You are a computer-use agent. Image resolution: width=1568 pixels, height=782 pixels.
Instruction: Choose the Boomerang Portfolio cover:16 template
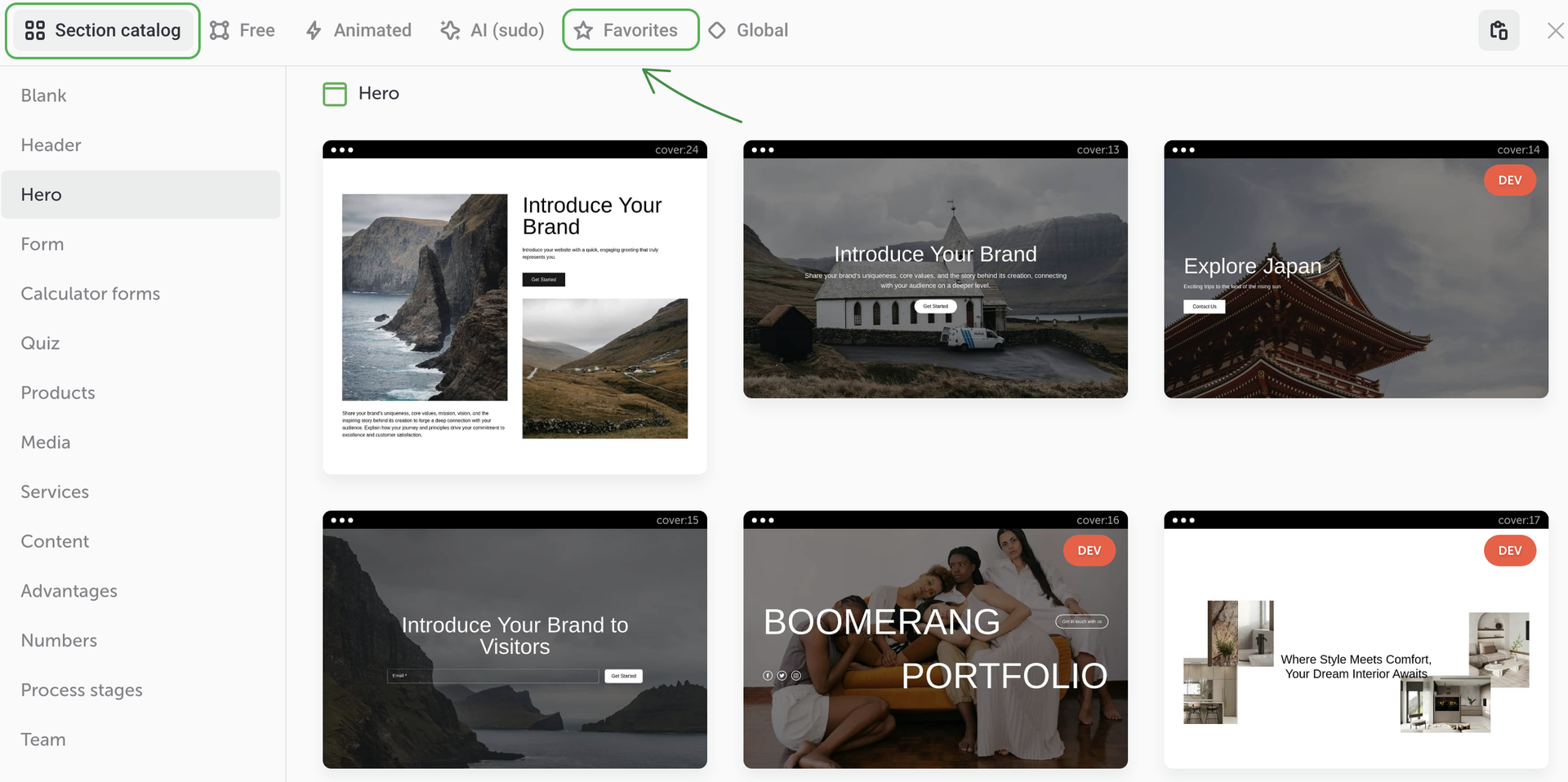pos(935,645)
